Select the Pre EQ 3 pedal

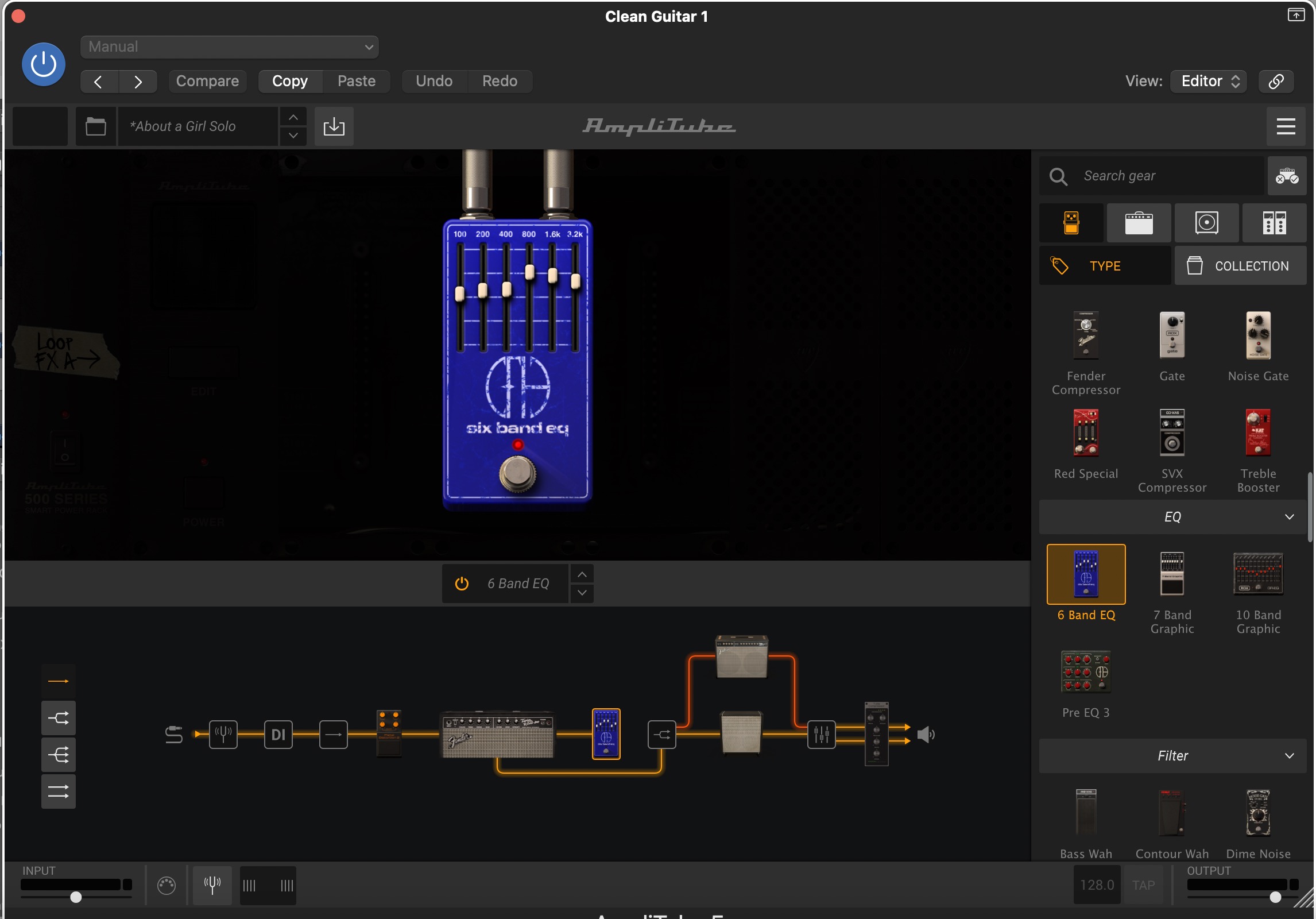coord(1086,684)
